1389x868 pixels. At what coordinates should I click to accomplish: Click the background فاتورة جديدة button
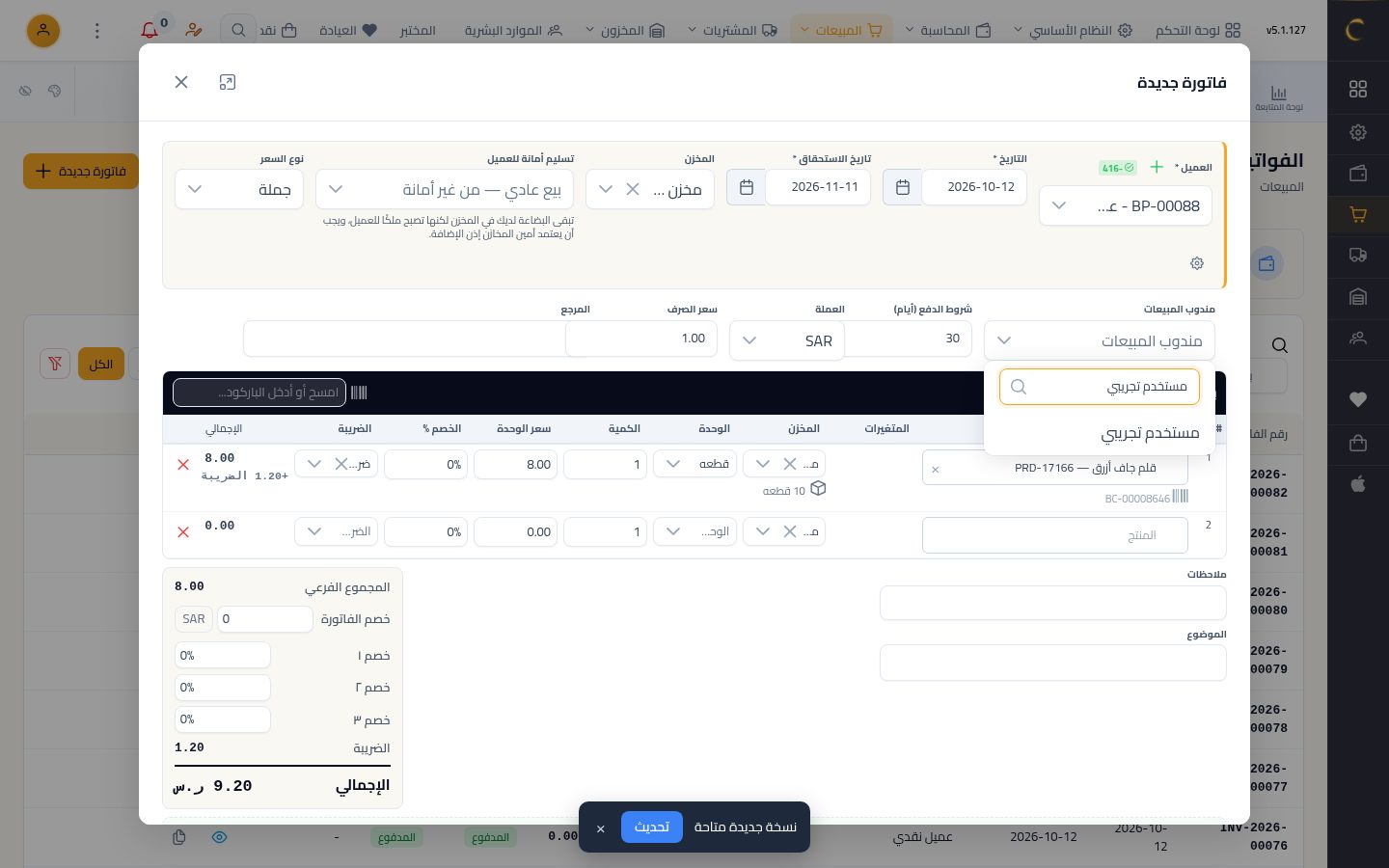tap(81, 171)
